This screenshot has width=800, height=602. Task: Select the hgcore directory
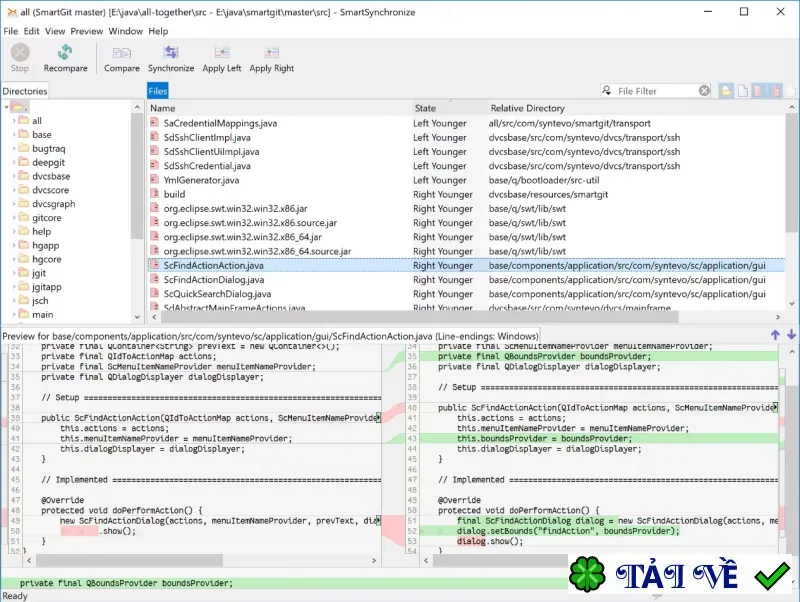point(46,259)
